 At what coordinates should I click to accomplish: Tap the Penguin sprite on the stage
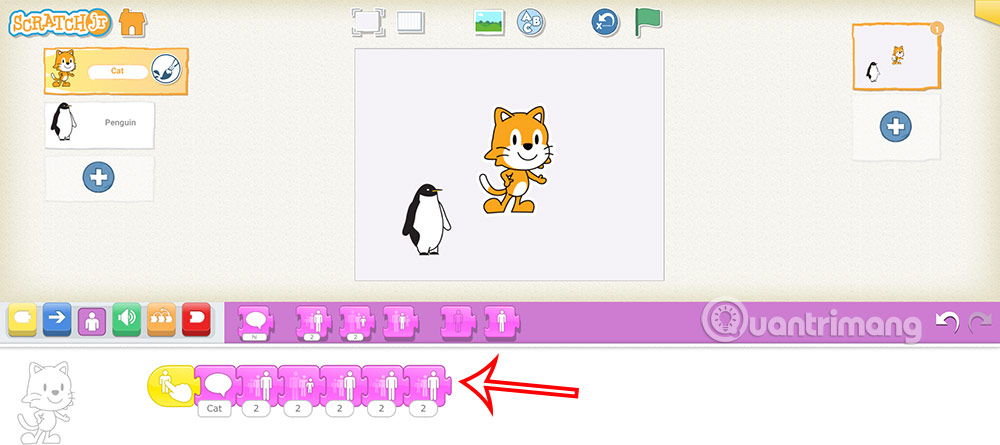click(x=426, y=219)
